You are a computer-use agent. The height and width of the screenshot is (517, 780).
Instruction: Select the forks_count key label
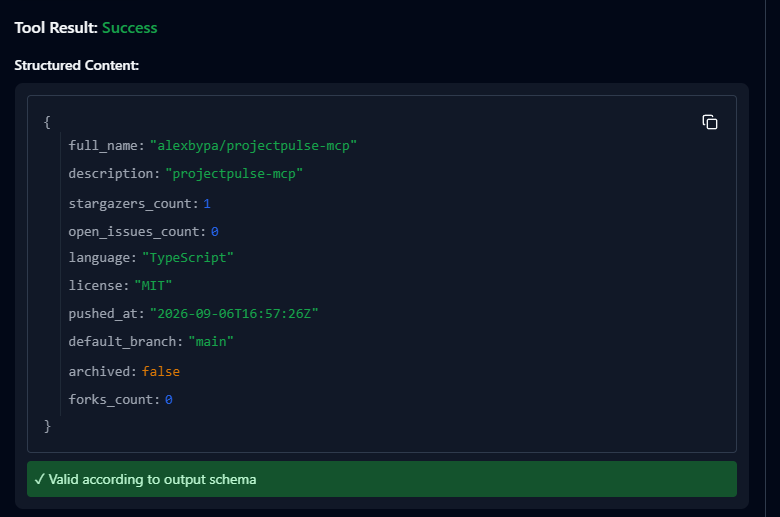pyautogui.click(x=114, y=400)
